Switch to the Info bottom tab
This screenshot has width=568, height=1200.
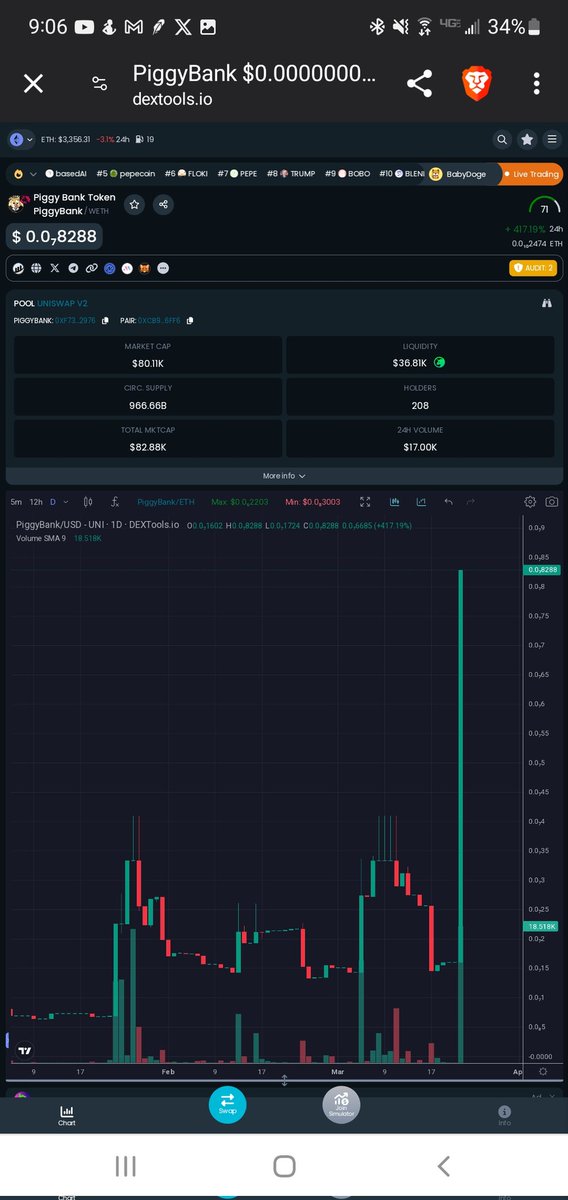[x=504, y=1115]
